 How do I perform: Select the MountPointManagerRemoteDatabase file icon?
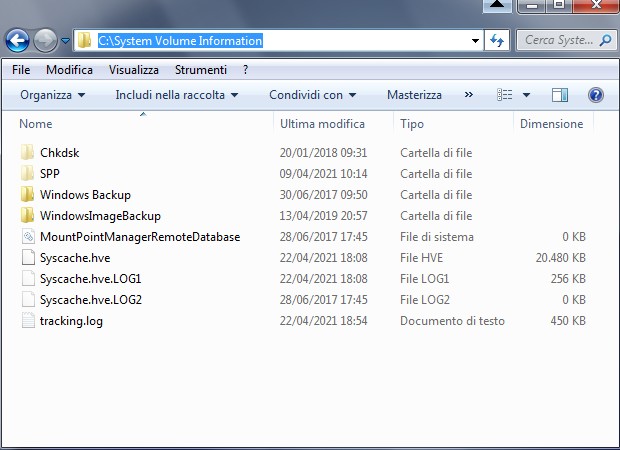27,237
